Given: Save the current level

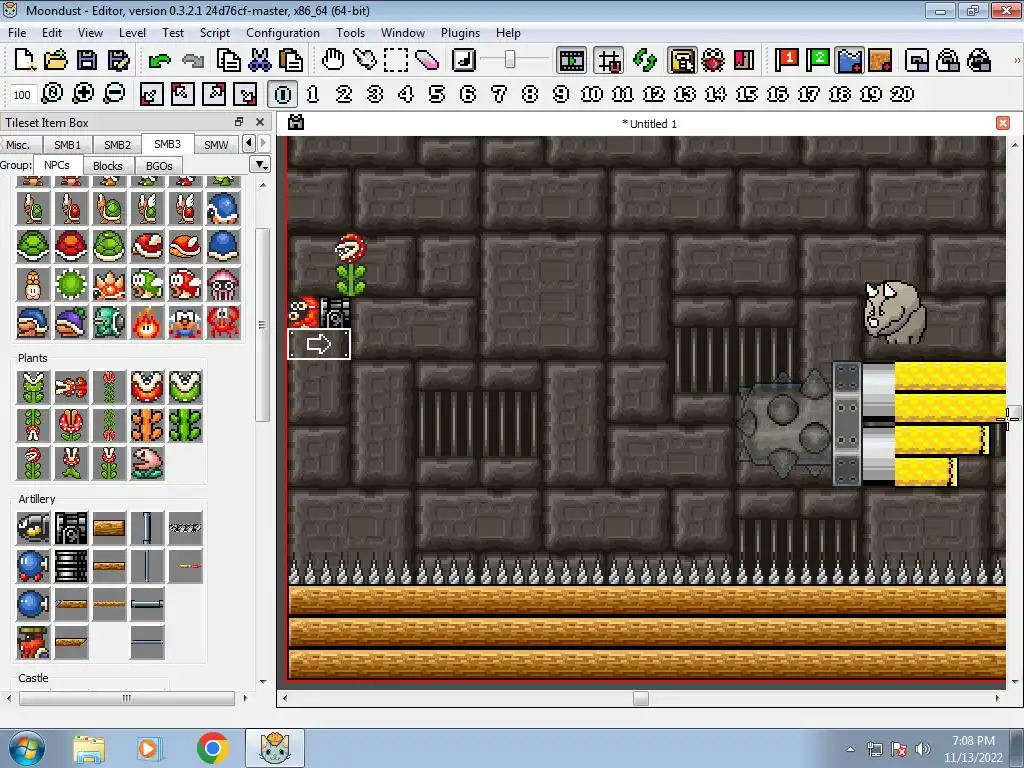Looking at the screenshot, I should pyautogui.click(x=87, y=60).
